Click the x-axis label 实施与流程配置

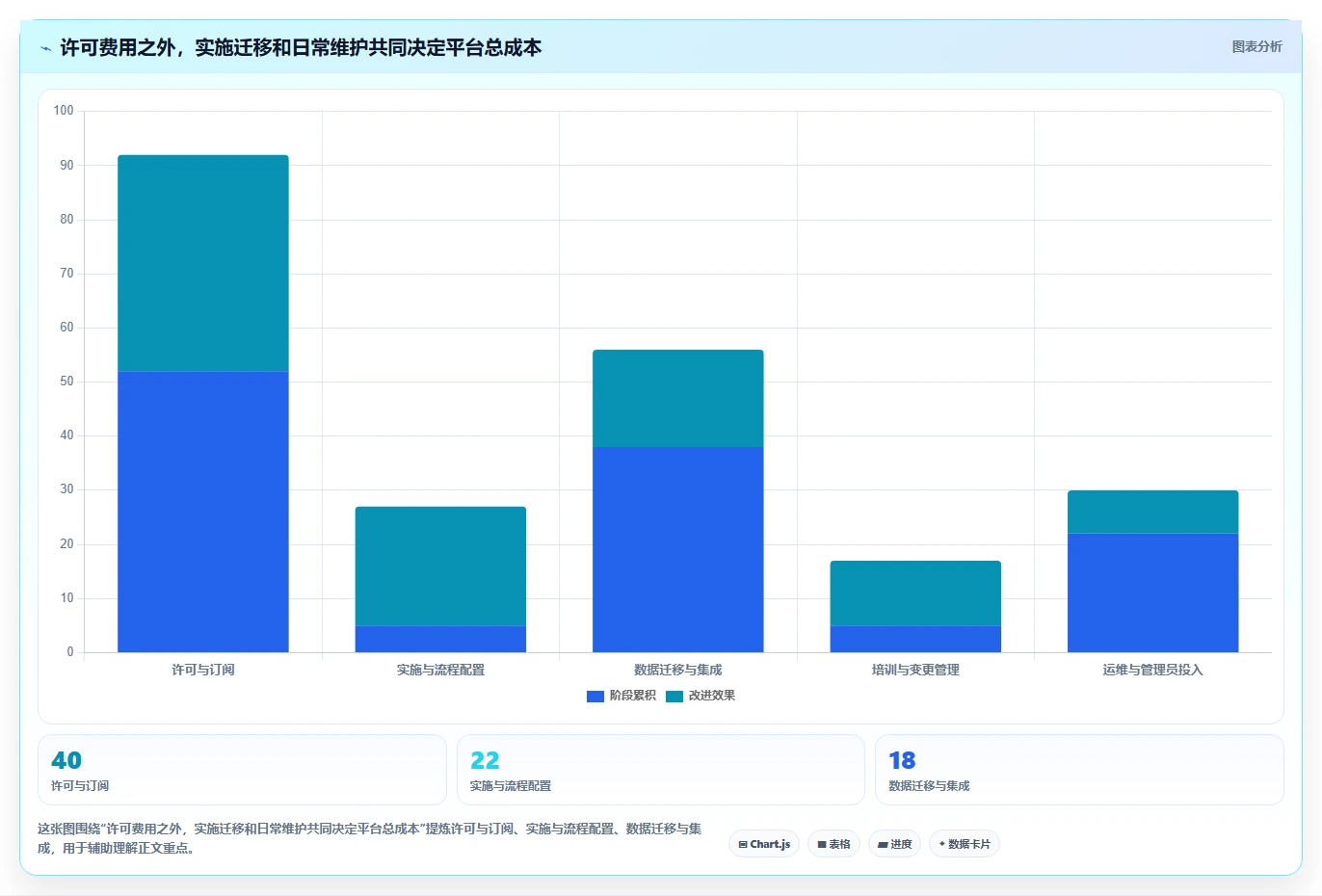[440, 670]
